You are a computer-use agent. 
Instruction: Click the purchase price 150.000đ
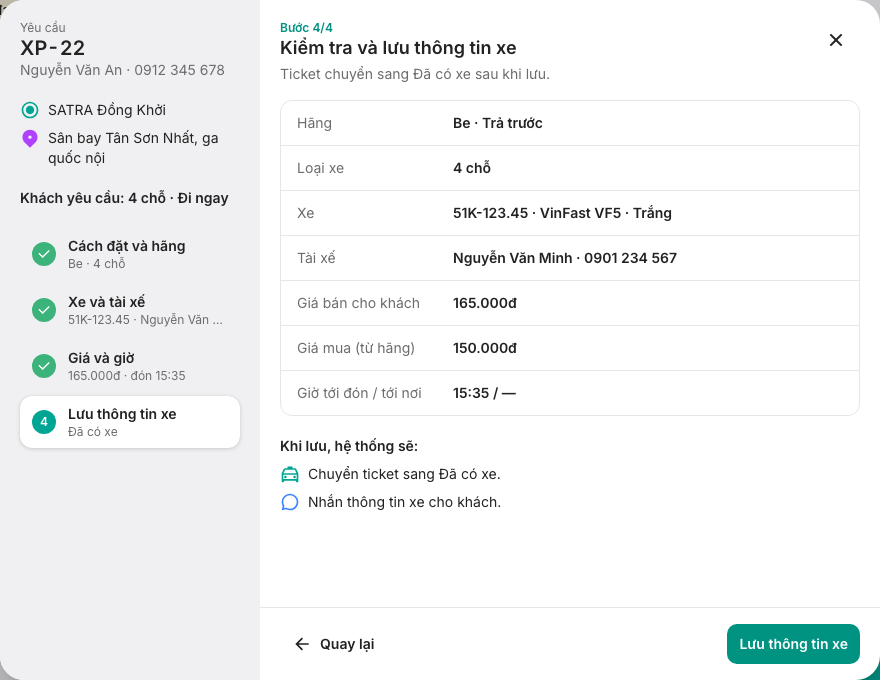pos(485,348)
